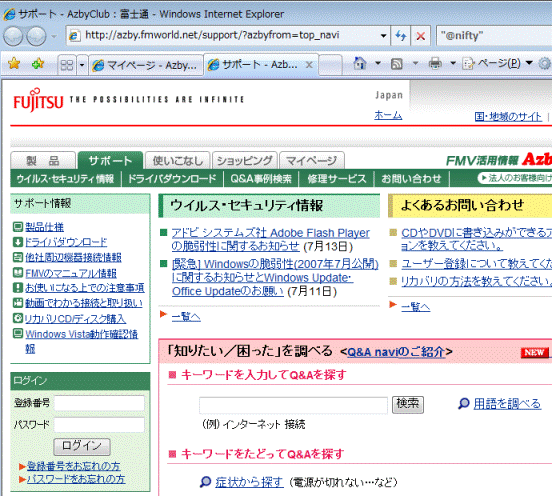Click 一覧へ under FAQ section

point(415,307)
